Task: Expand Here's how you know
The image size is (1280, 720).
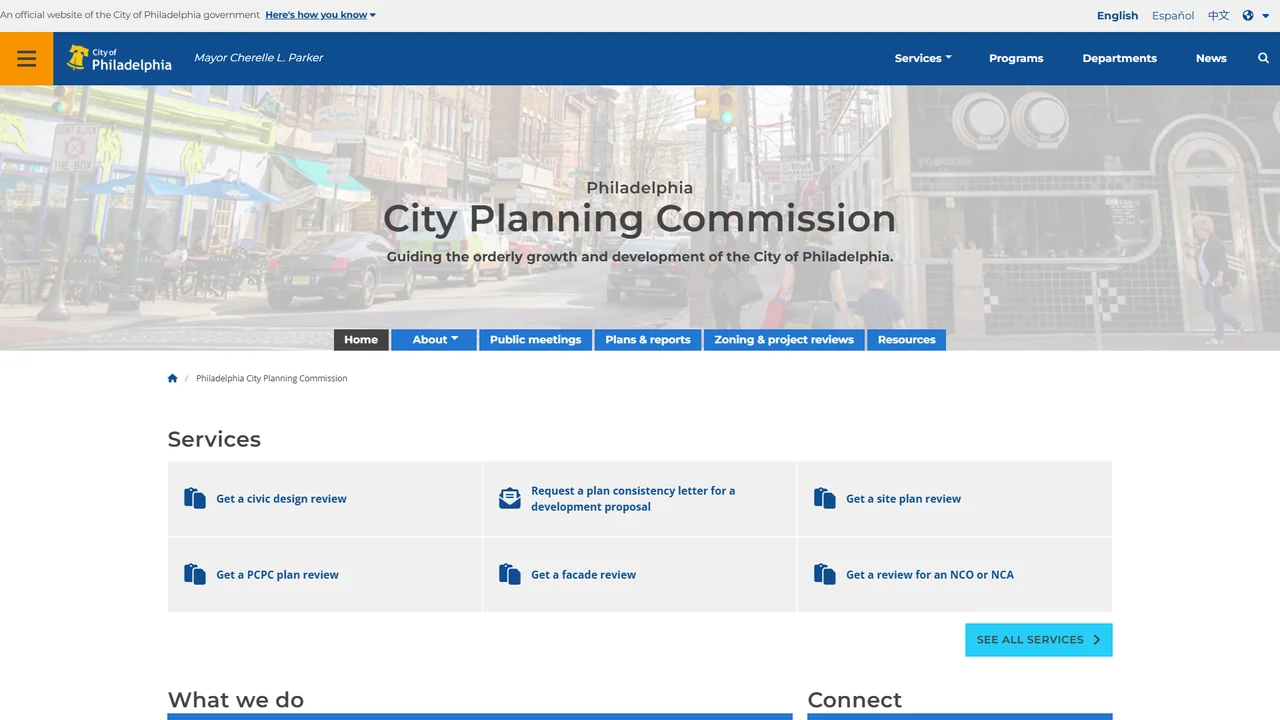Action: coord(320,15)
